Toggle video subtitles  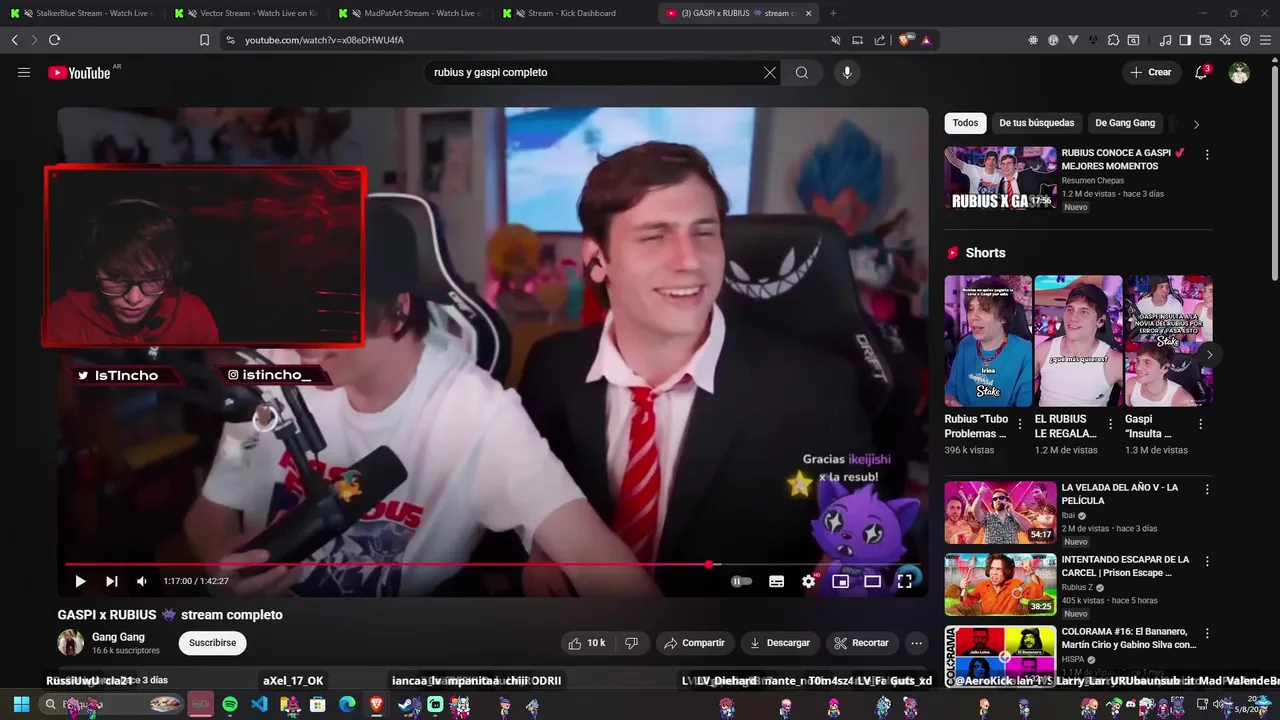(776, 581)
